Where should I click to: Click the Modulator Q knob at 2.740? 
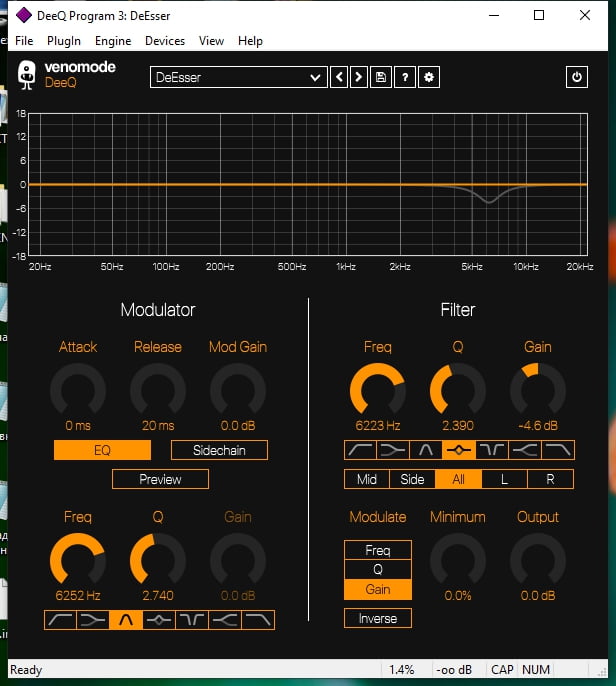[x=158, y=560]
